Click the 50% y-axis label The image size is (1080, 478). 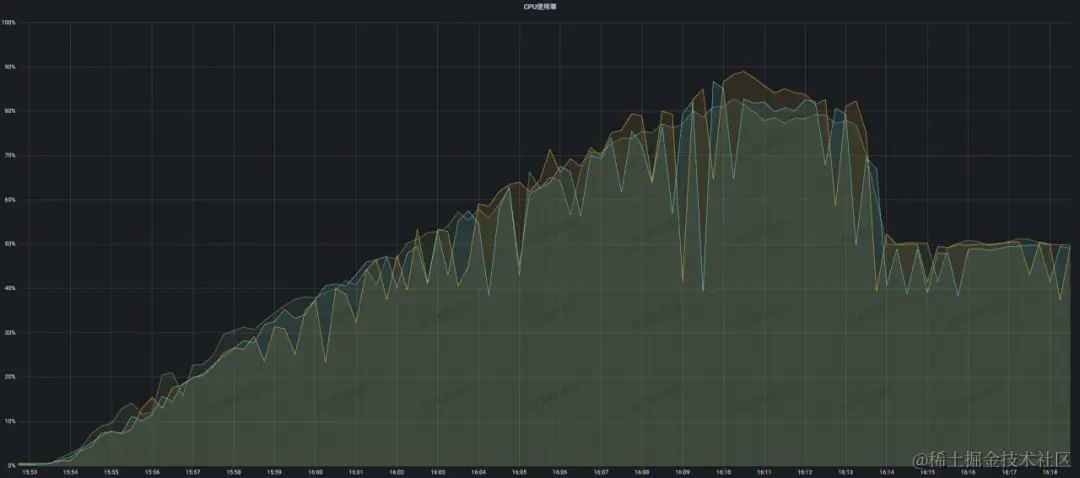point(10,244)
